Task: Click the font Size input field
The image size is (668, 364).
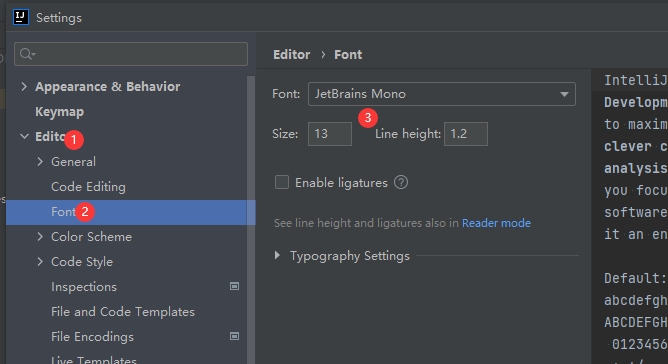Action: point(330,134)
